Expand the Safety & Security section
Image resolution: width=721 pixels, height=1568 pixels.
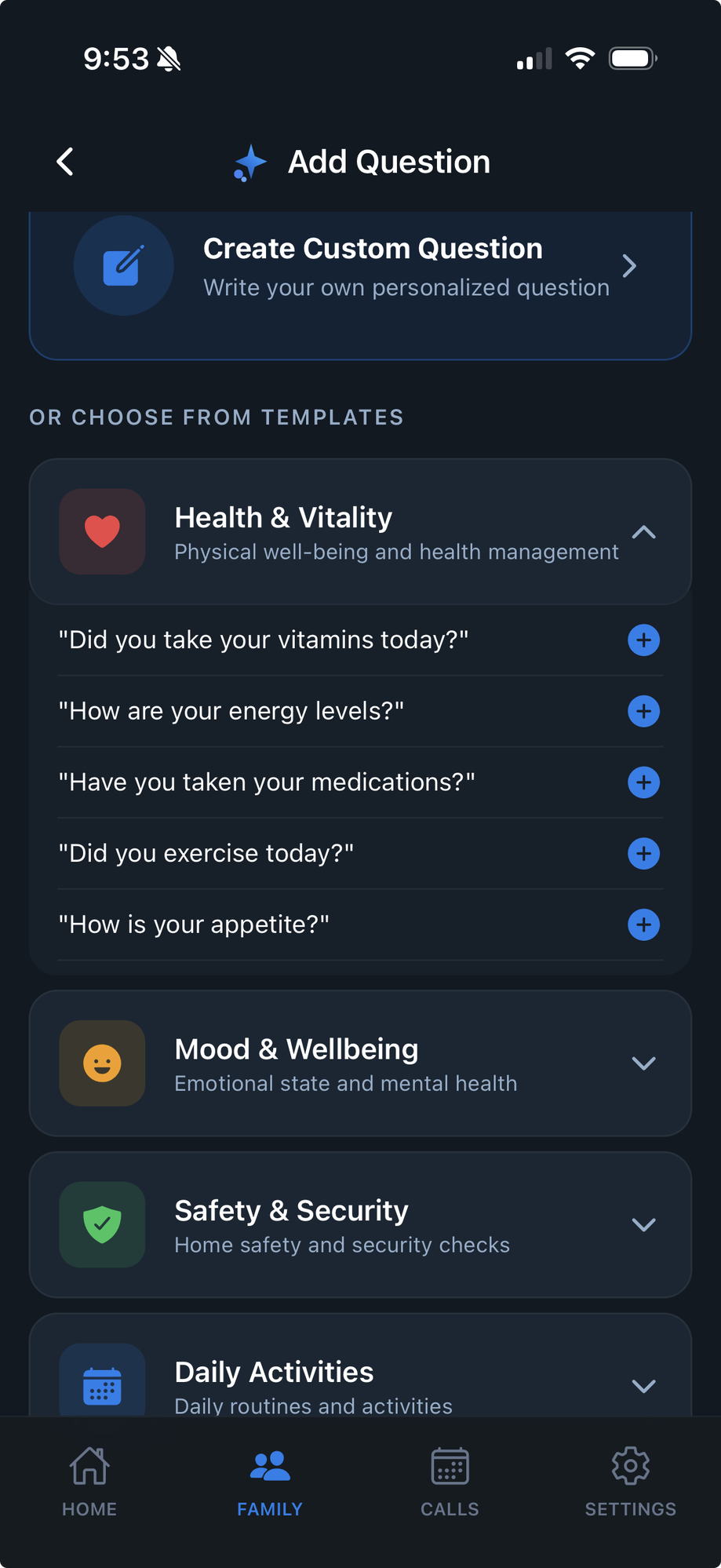click(643, 1224)
